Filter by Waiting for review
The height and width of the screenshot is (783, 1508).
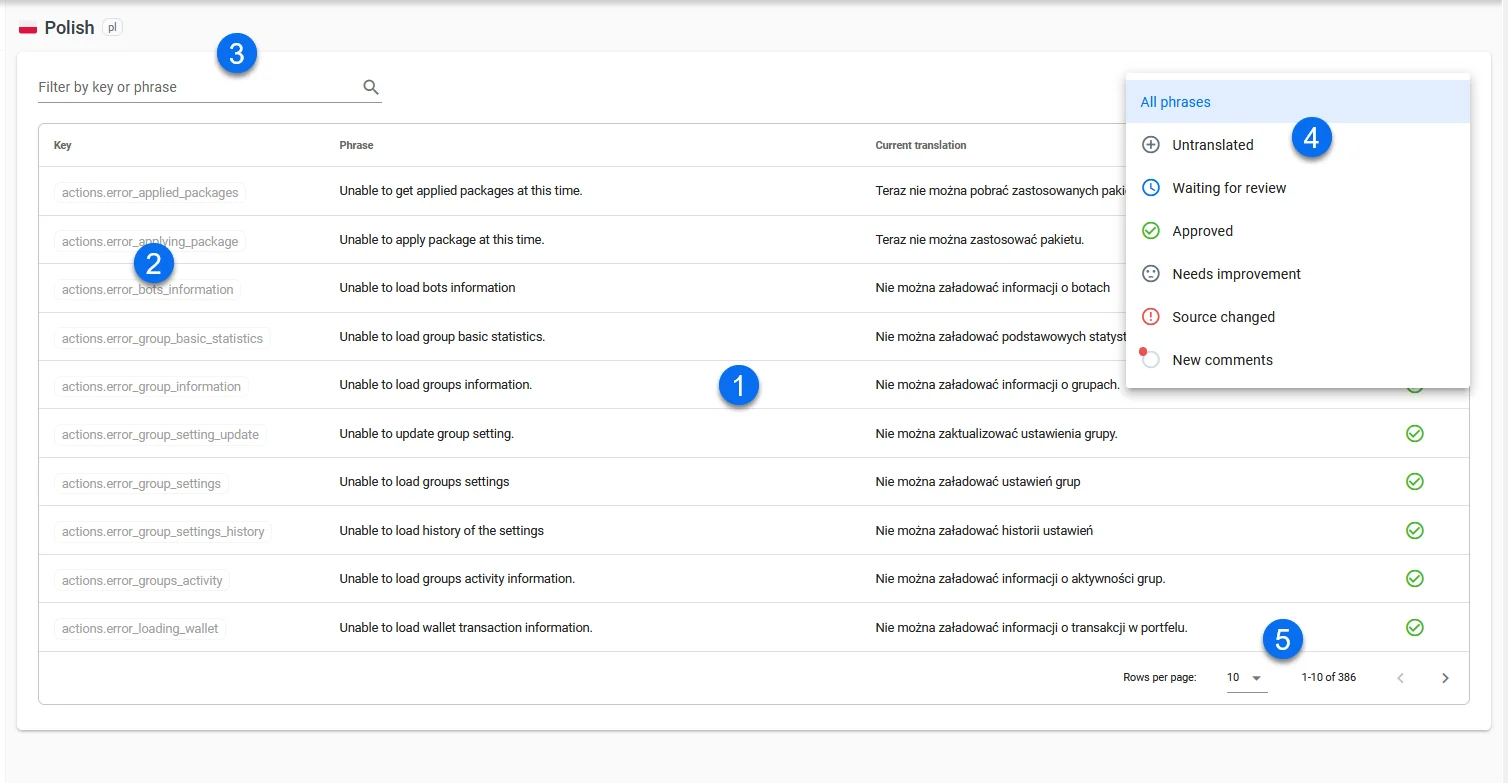[1298, 188]
